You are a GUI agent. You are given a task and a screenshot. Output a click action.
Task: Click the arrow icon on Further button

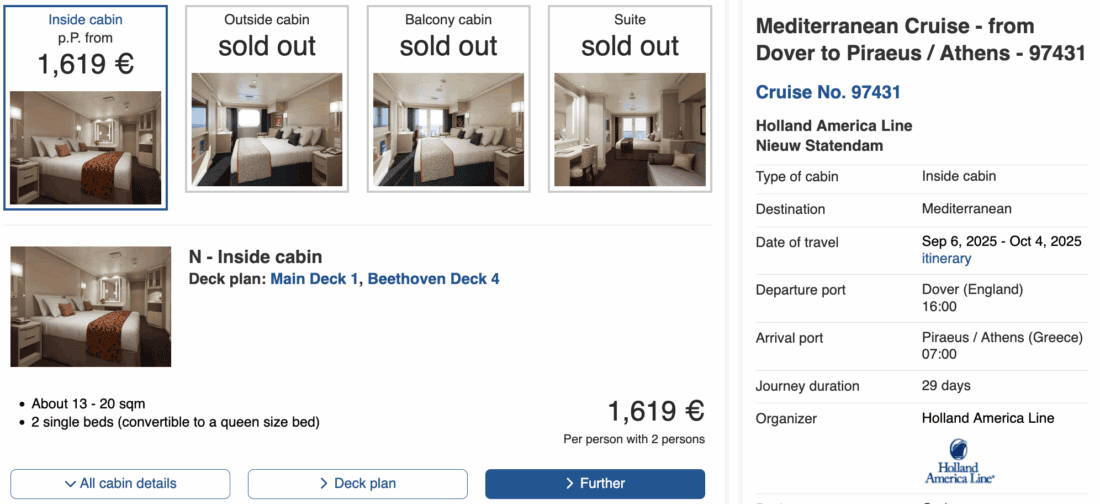tap(569, 484)
